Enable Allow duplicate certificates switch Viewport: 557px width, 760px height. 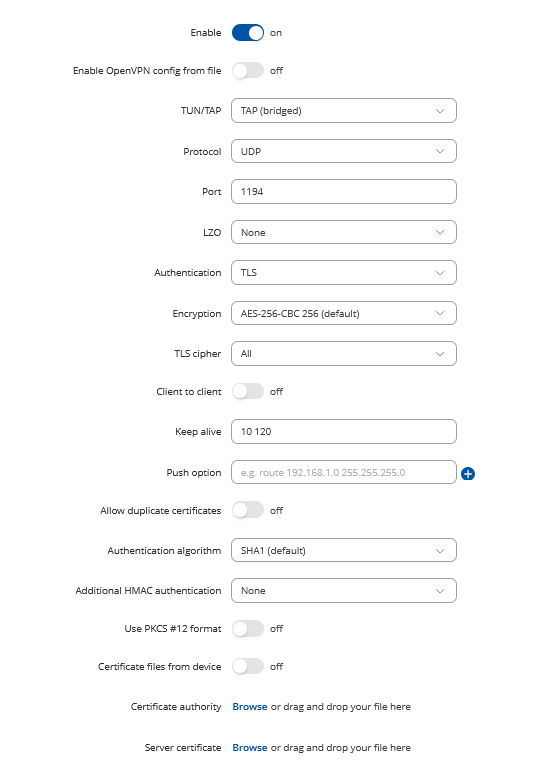coord(248,510)
